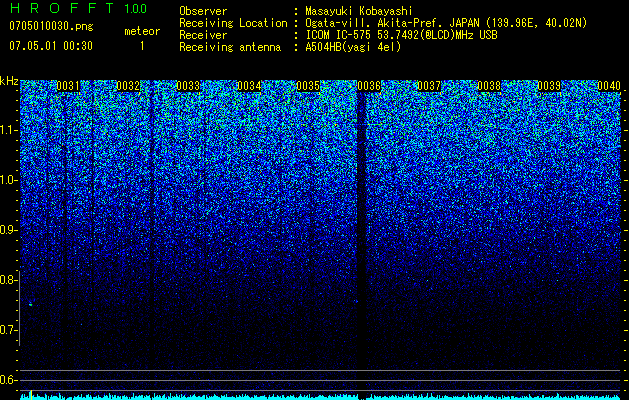Click the 0.8 kHz axis label

[x=8, y=280]
